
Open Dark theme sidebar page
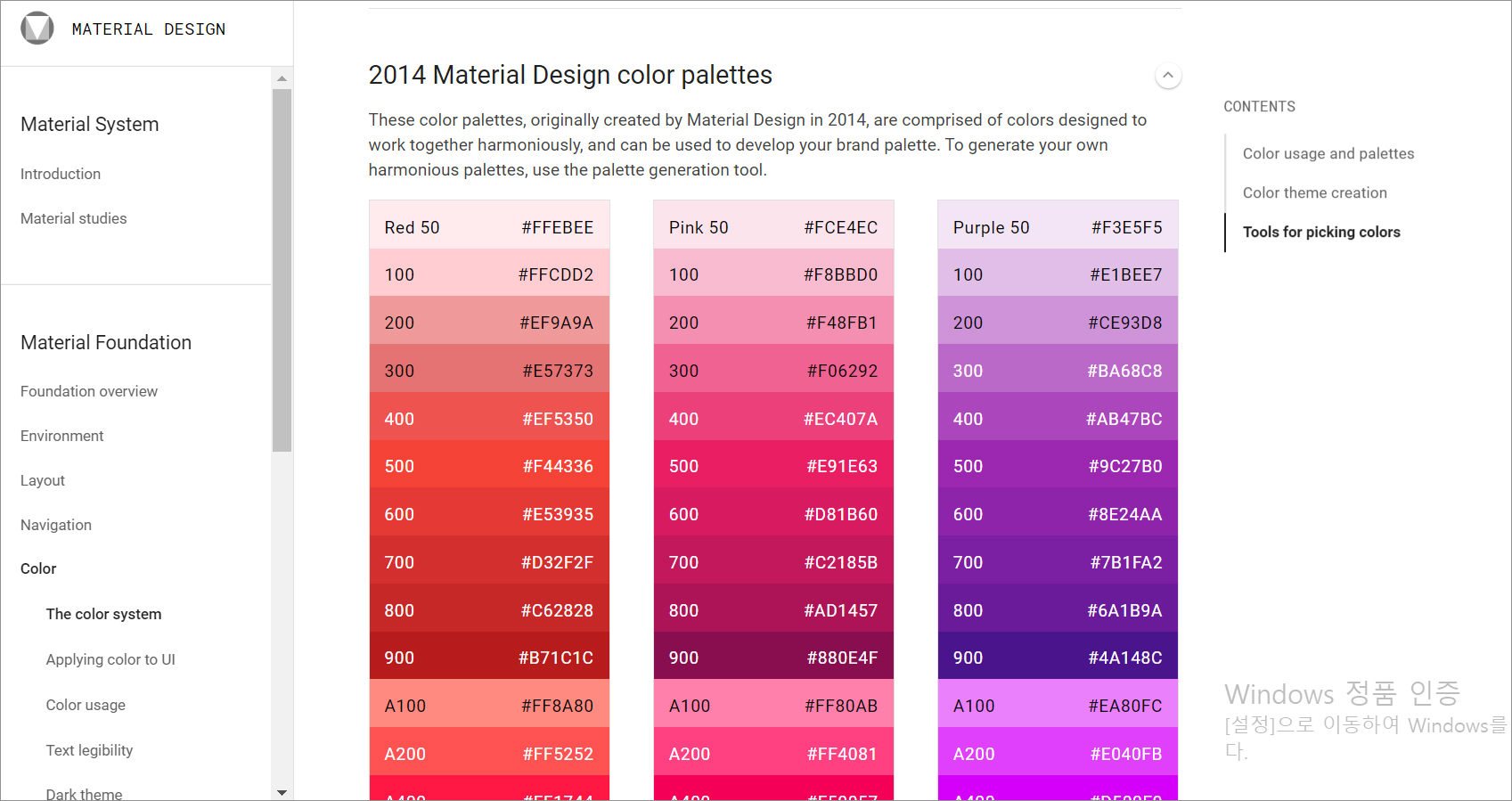(x=85, y=794)
